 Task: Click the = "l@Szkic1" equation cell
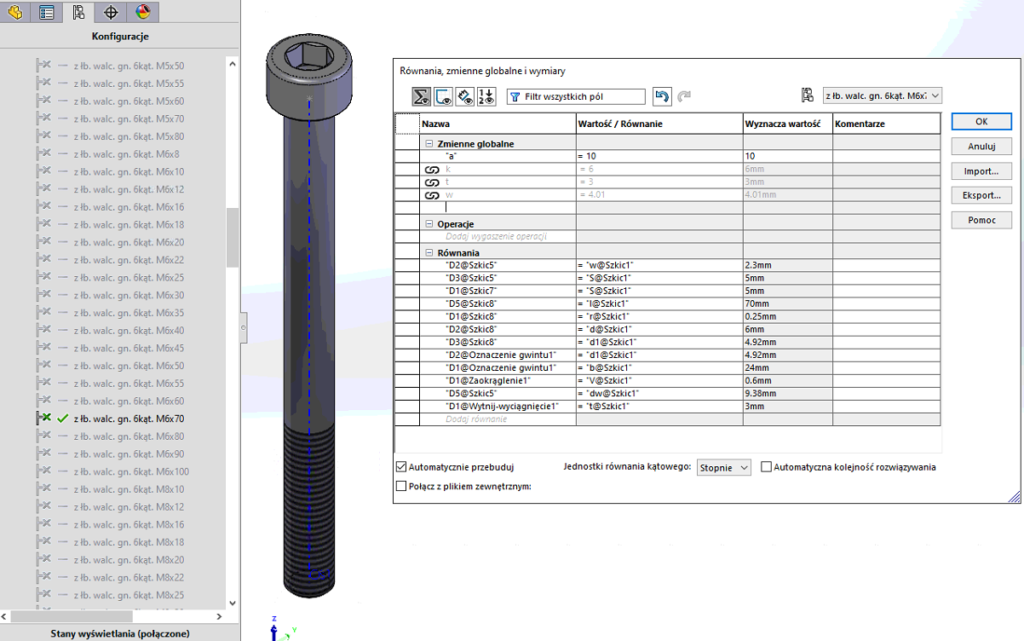point(660,304)
